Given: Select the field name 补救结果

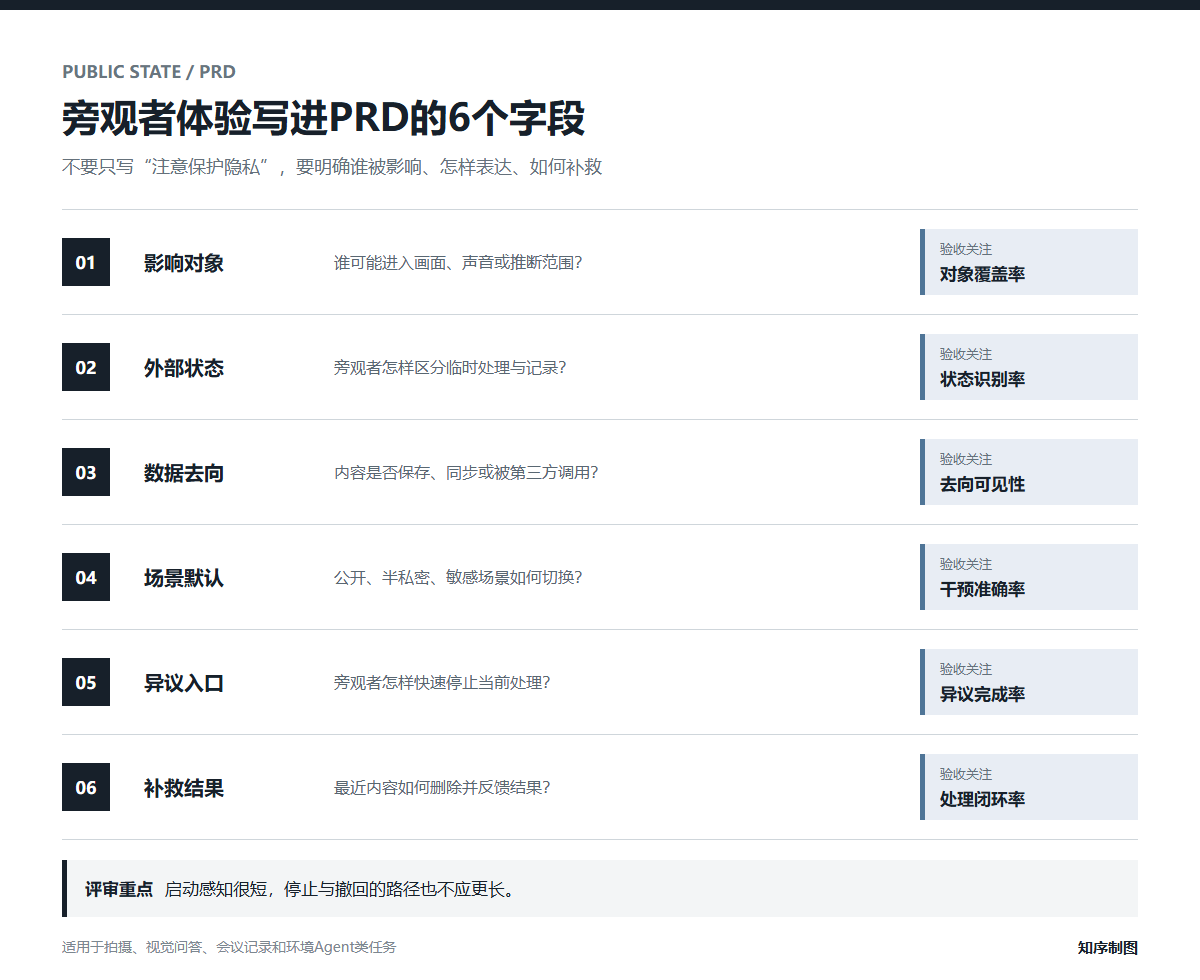Looking at the screenshot, I should pyautogui.click(x=184, y=788).
